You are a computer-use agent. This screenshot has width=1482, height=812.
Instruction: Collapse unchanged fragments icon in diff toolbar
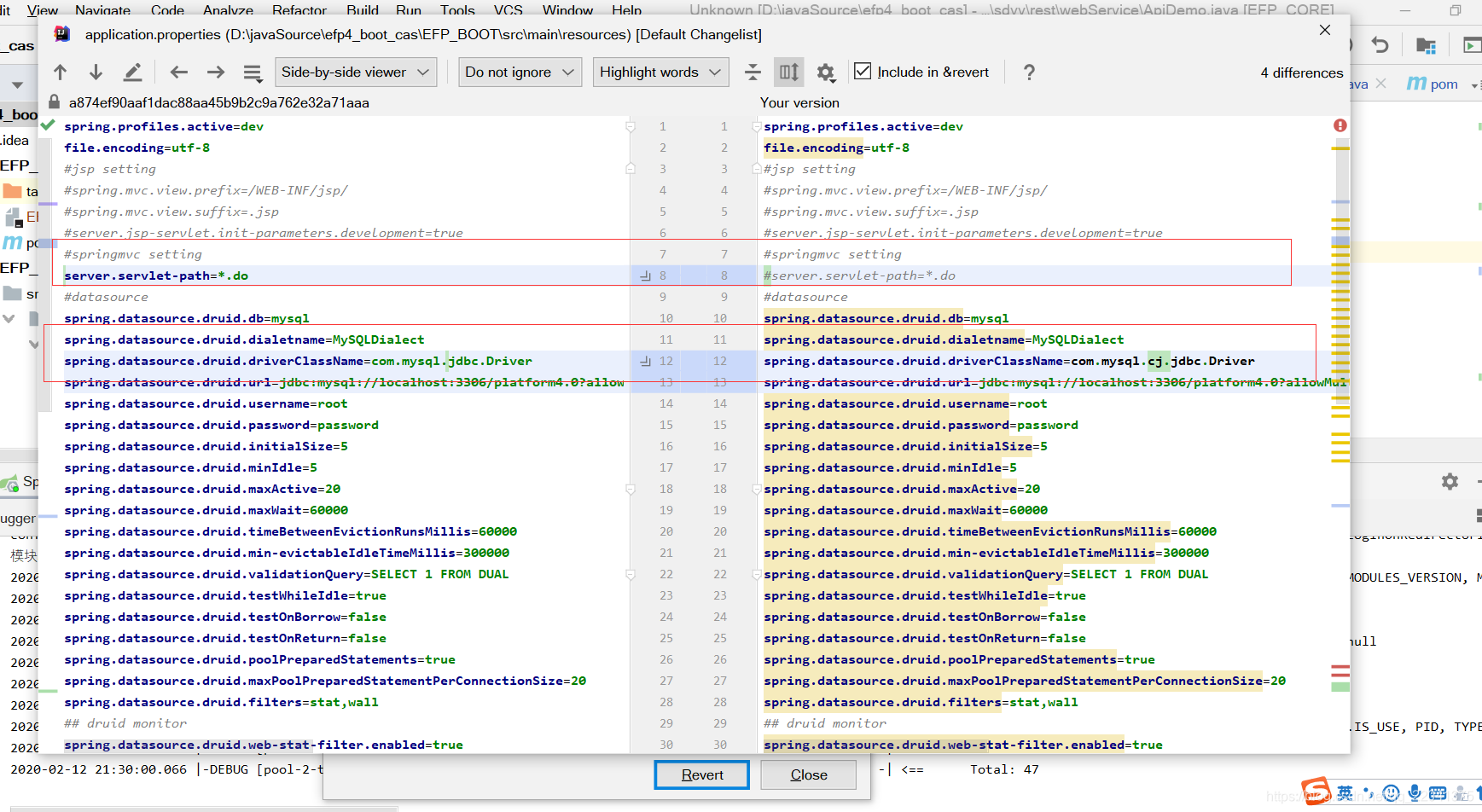(x=753, y=72)
